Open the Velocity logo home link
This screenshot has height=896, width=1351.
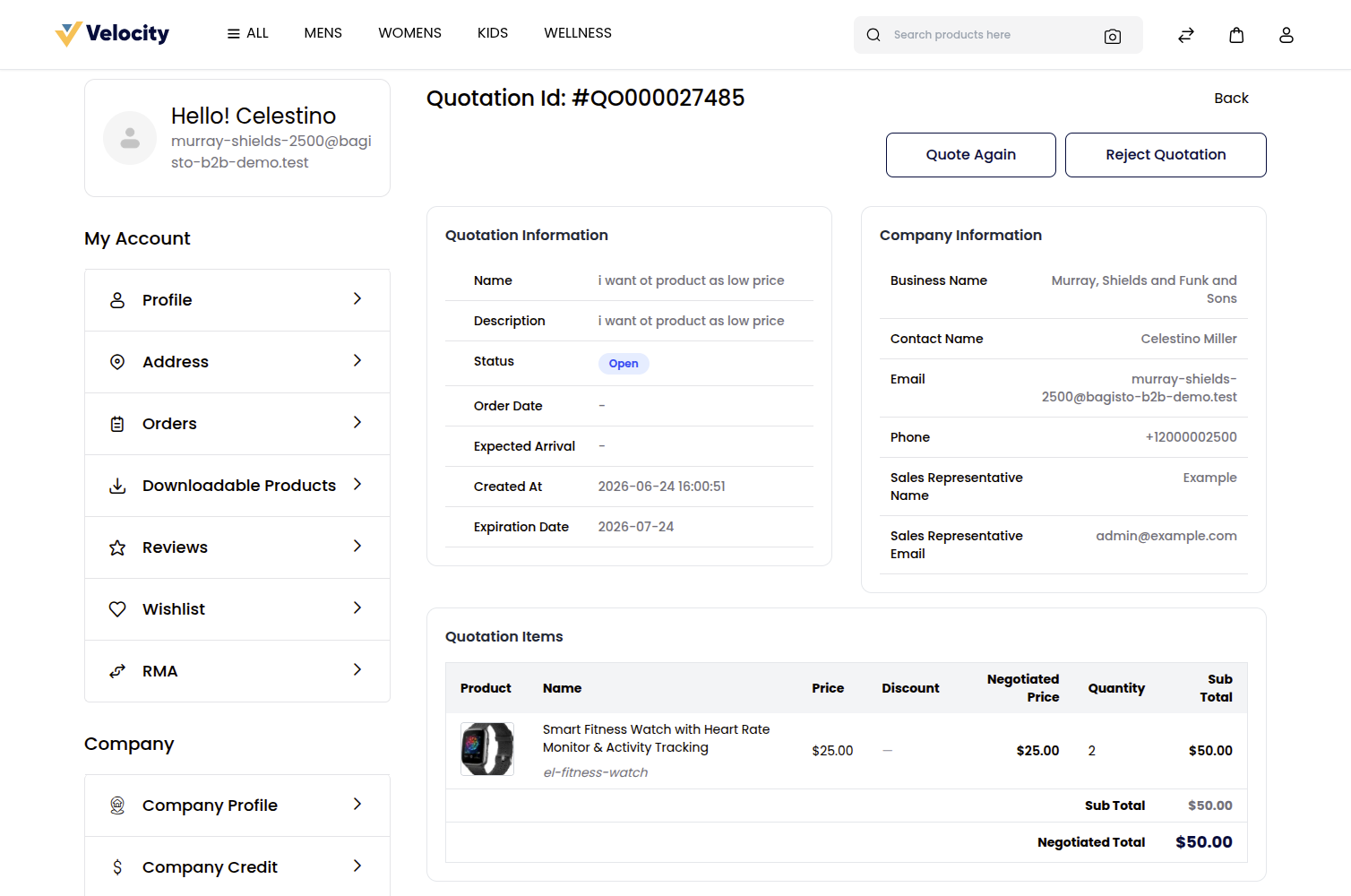pos(112,34)
